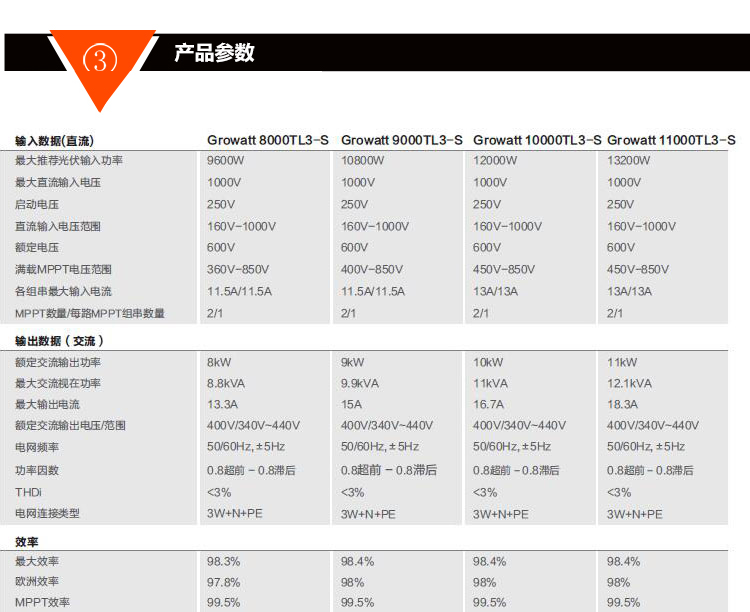The height and width of the screenshot is (612, 750).
Task: Select the 最大输出电流 row label
Action: [47, 404]
